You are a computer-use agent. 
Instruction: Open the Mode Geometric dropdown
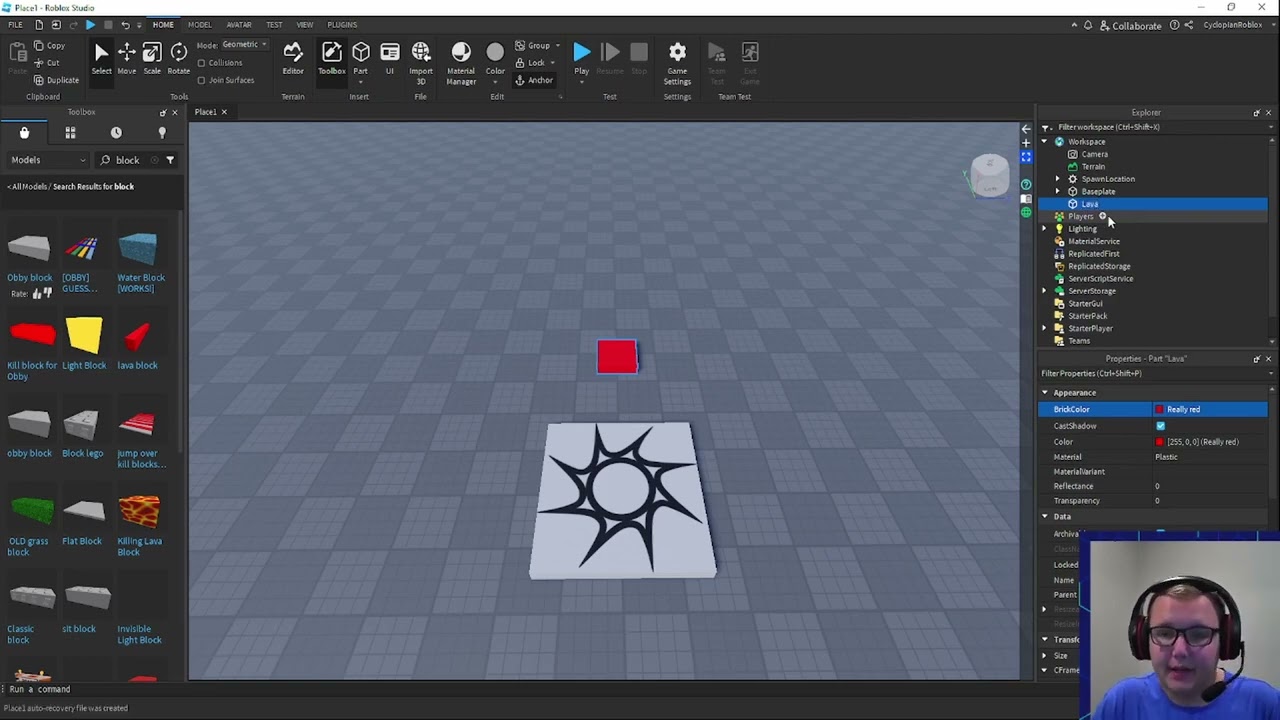(x=245, y=45)
